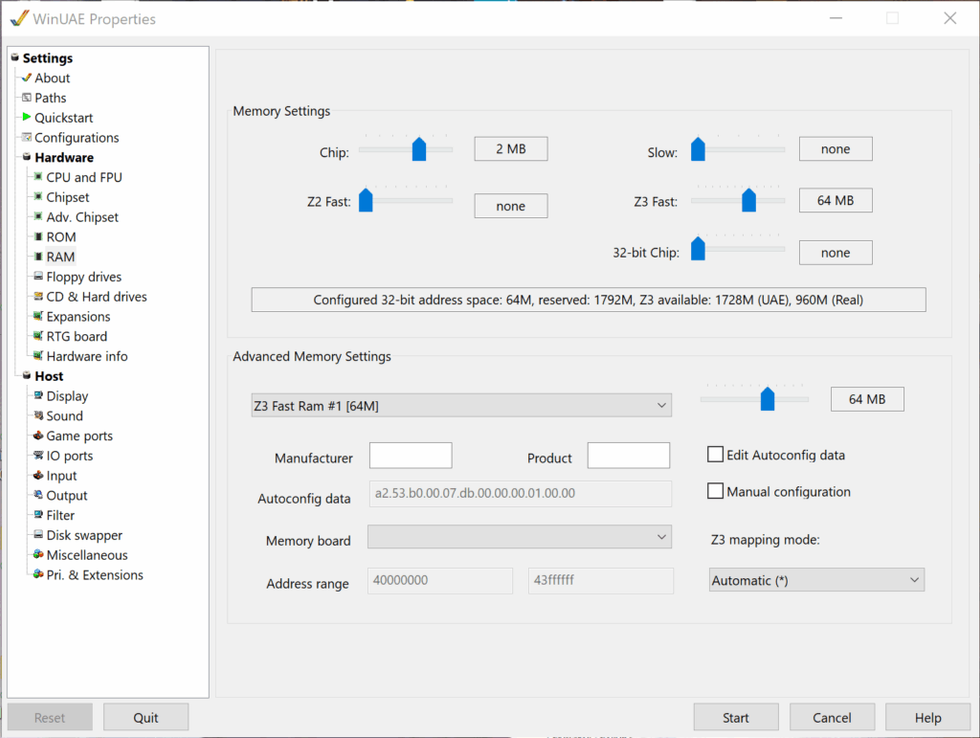
Task: Click the Adv. Chipset icon
Action: 38,217
